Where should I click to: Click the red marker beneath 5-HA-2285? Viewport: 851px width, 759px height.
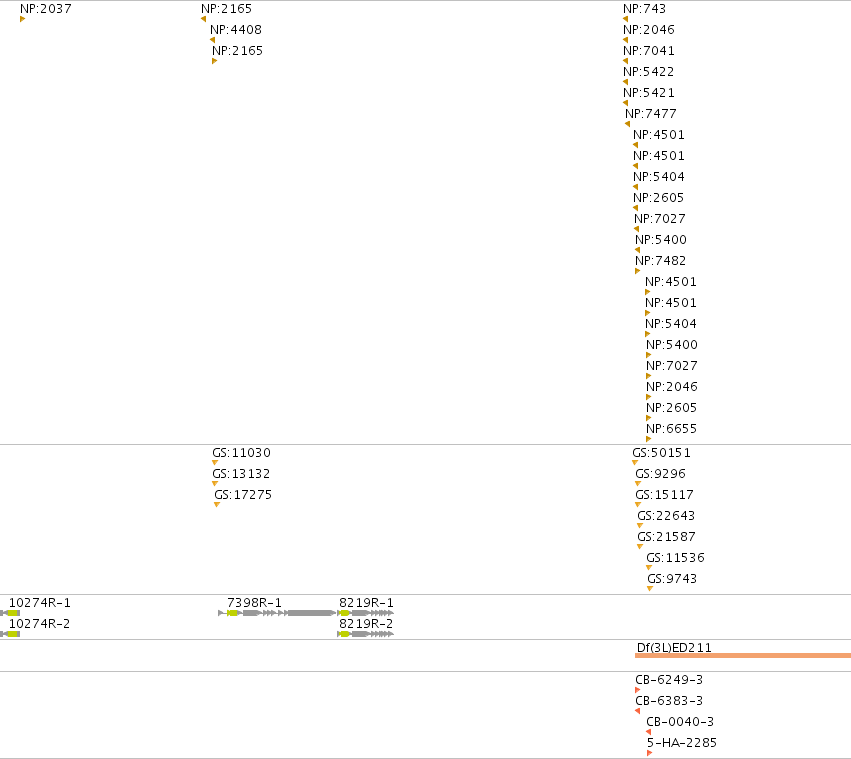(x=649, y=753)
